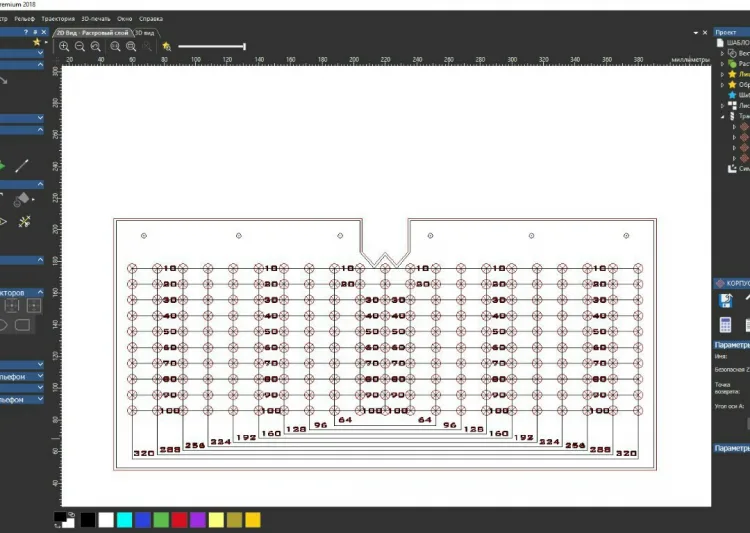Image resolution: width=750 pixels, height=533 pixels.
Task: Select the blue star item in the Project tree
Action: pyautogui.click(x=732, y=95)
